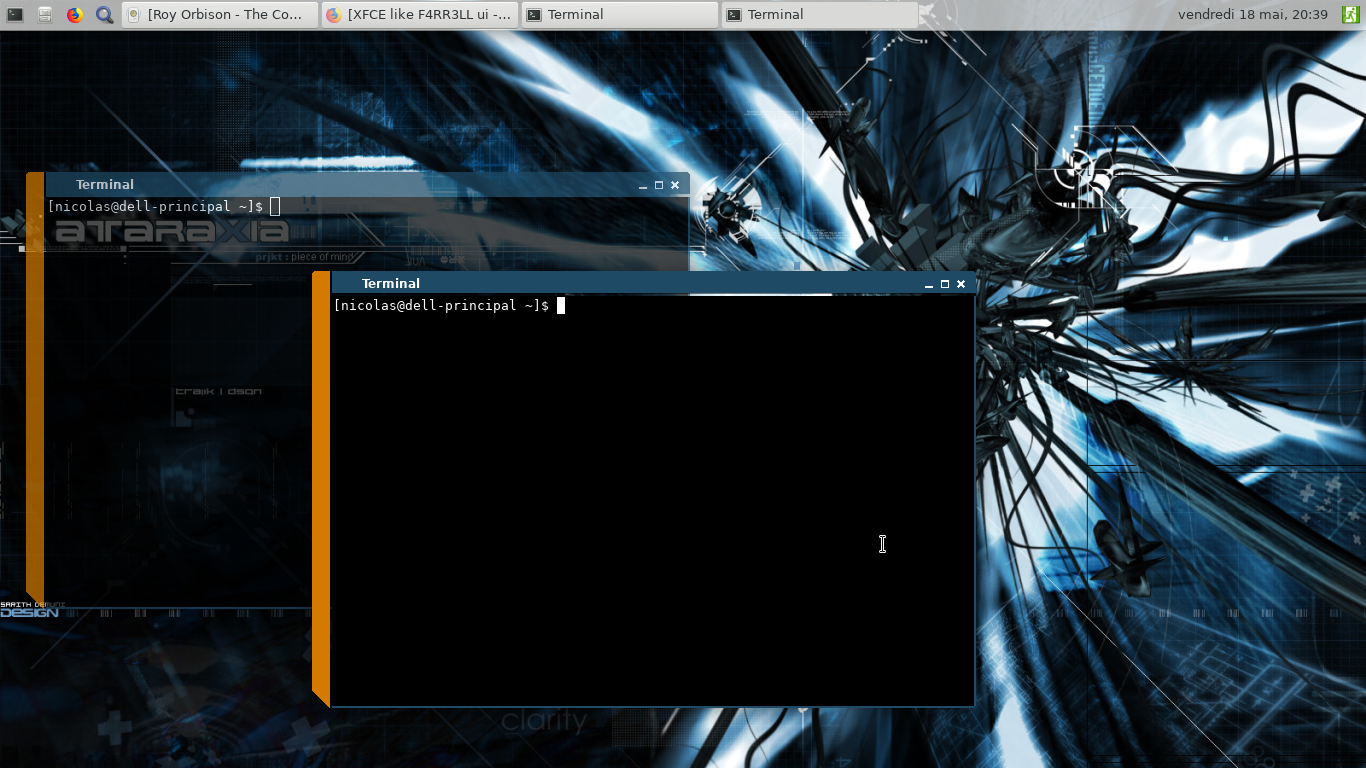This screenshot has height=768, width=1366.
Task: Minimize the background transparent Terminal window
Action: pos(643,185)
